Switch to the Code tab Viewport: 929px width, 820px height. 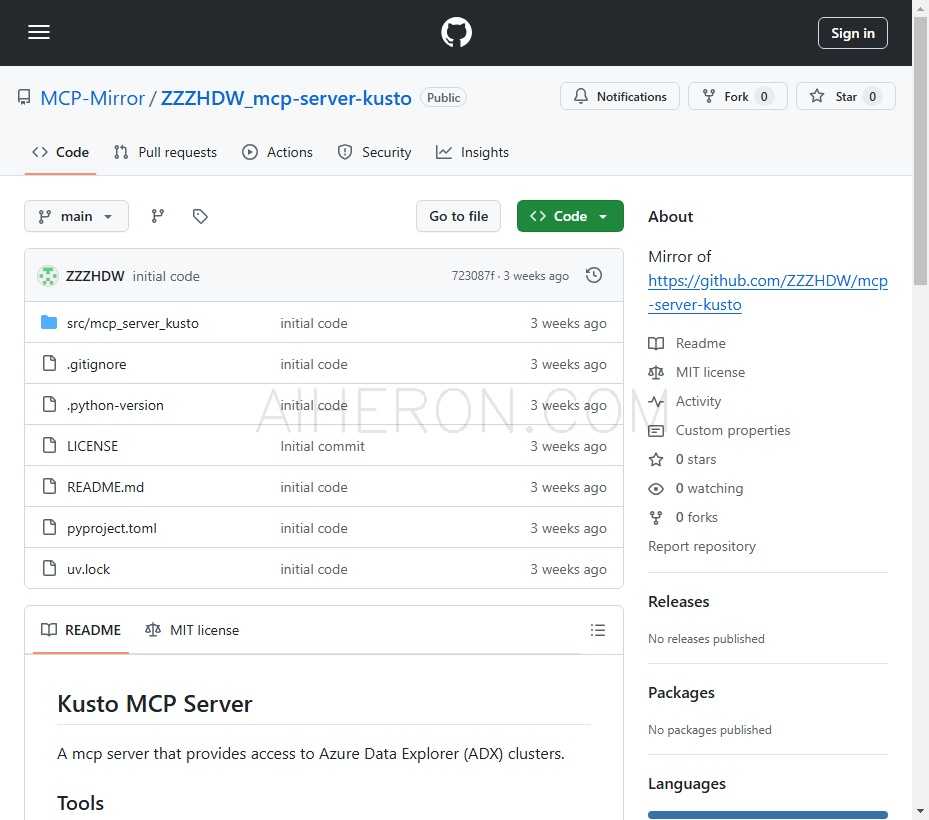point(60,152)
